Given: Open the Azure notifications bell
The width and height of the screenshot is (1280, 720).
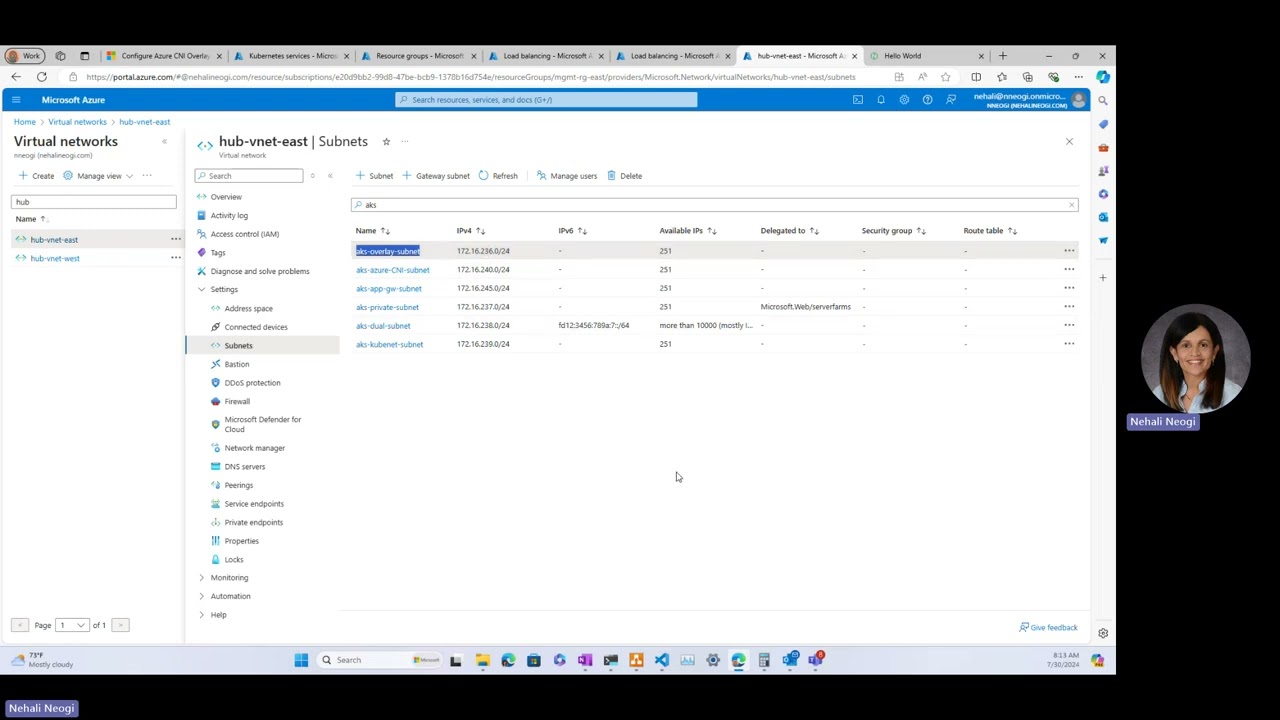Looking at the screenshot, I should coord(881,100).
